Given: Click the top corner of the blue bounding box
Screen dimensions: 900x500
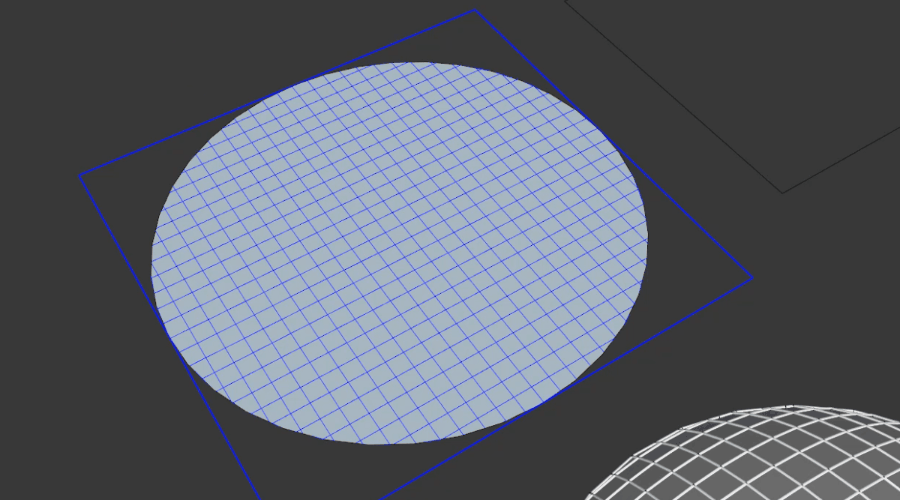Looking at the screenshot, I should (475, 11).
